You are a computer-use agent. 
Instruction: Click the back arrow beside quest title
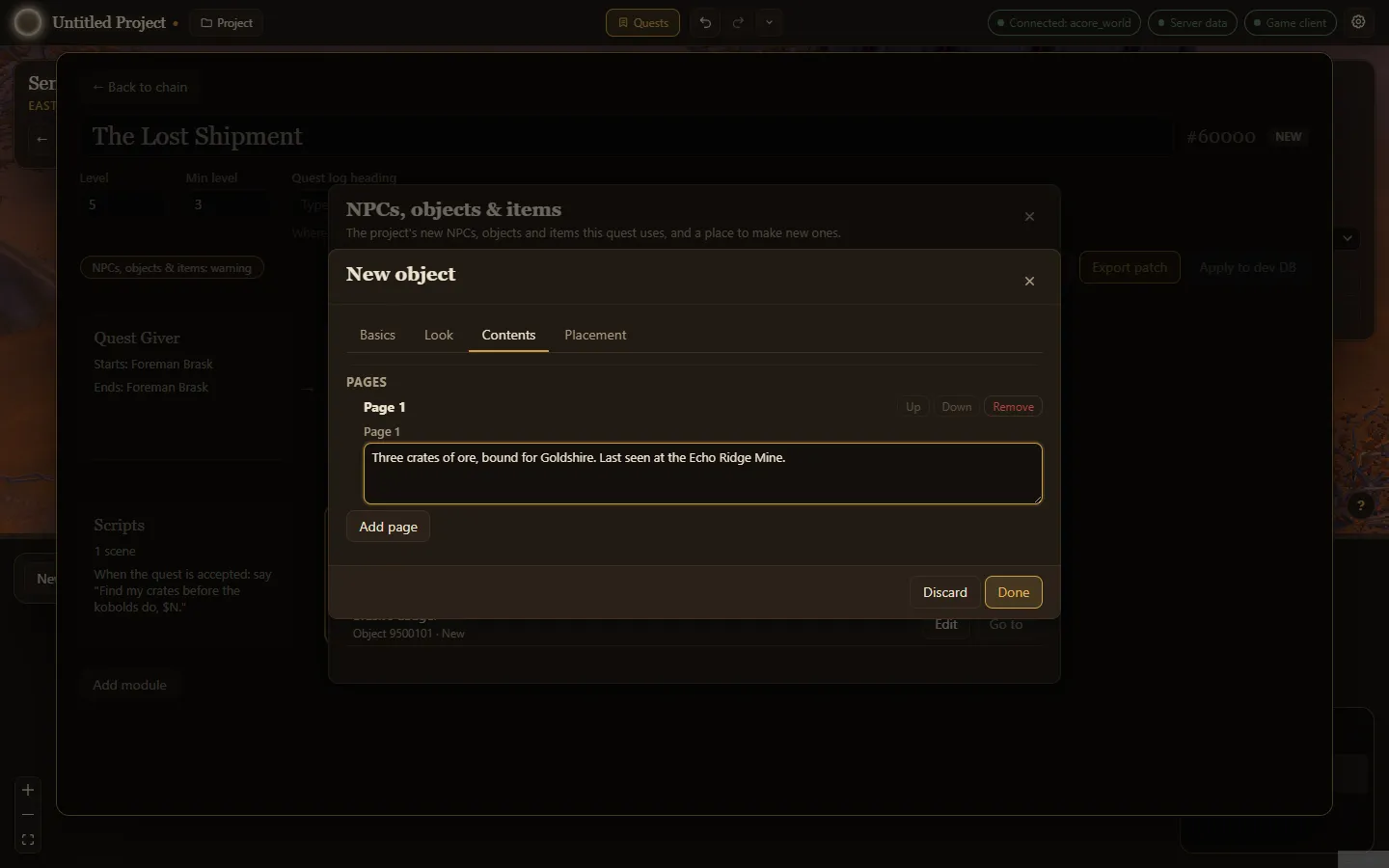[41, 139]
